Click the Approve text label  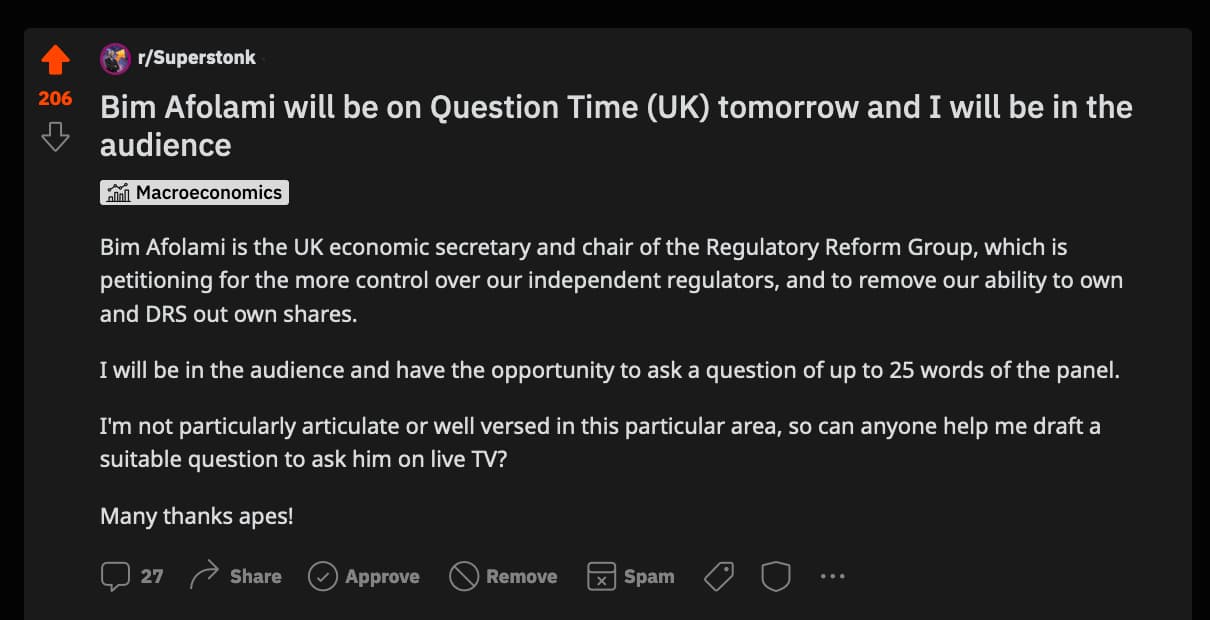(x=382, y=577)
